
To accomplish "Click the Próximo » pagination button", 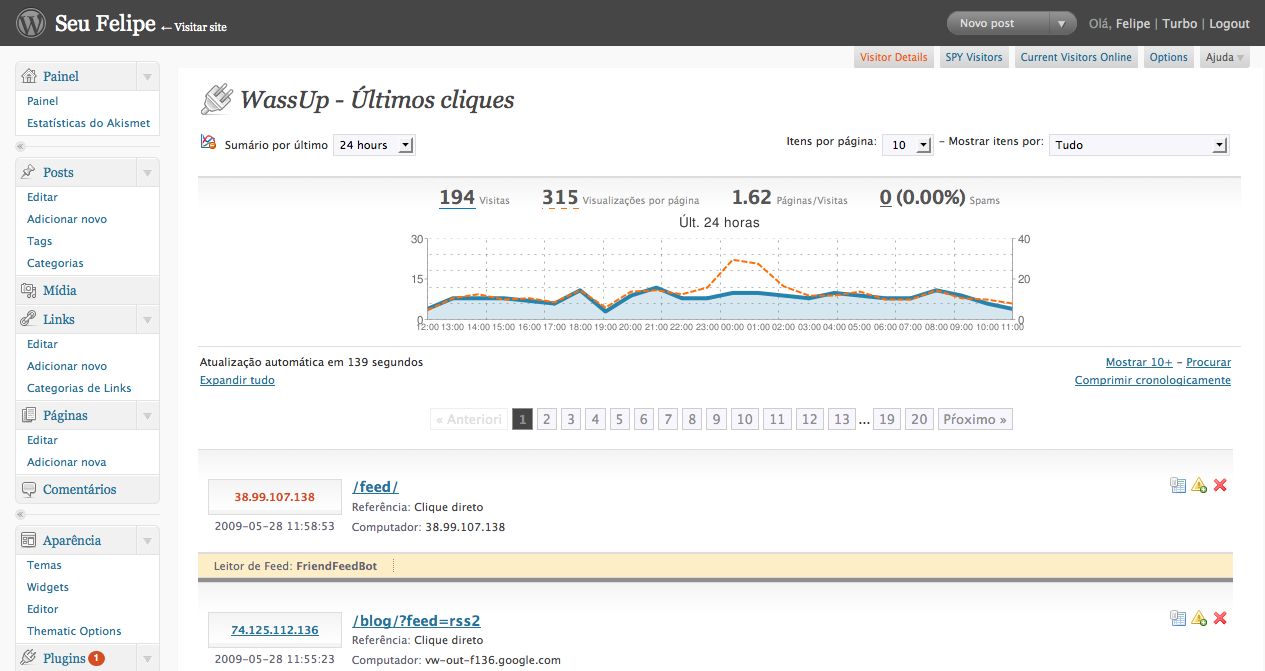I will (975, 419).
